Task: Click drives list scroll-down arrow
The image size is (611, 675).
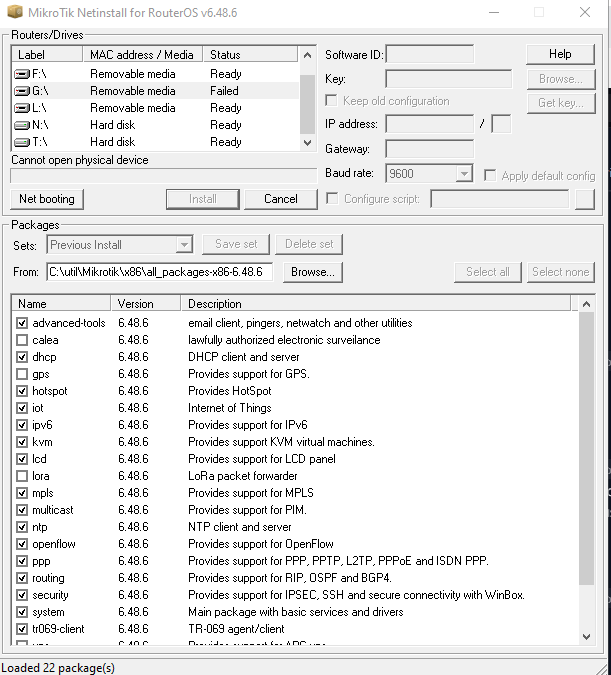Action: (307, 143)
